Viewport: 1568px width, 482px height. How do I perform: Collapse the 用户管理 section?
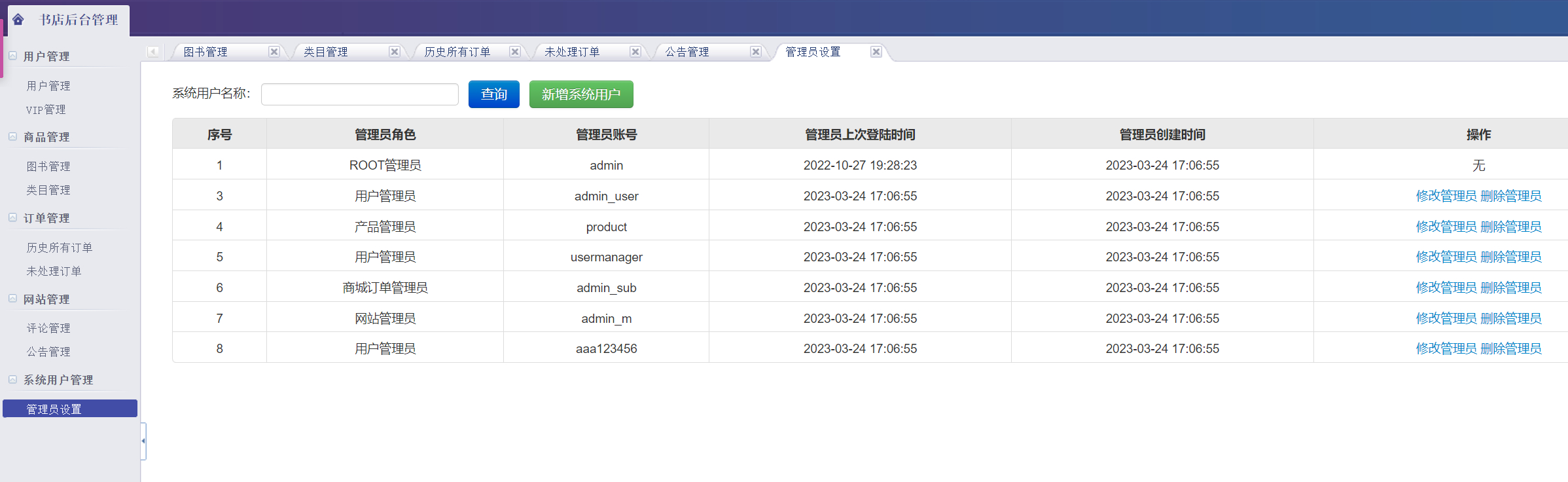pyautogui.click(x=12, y=56)
